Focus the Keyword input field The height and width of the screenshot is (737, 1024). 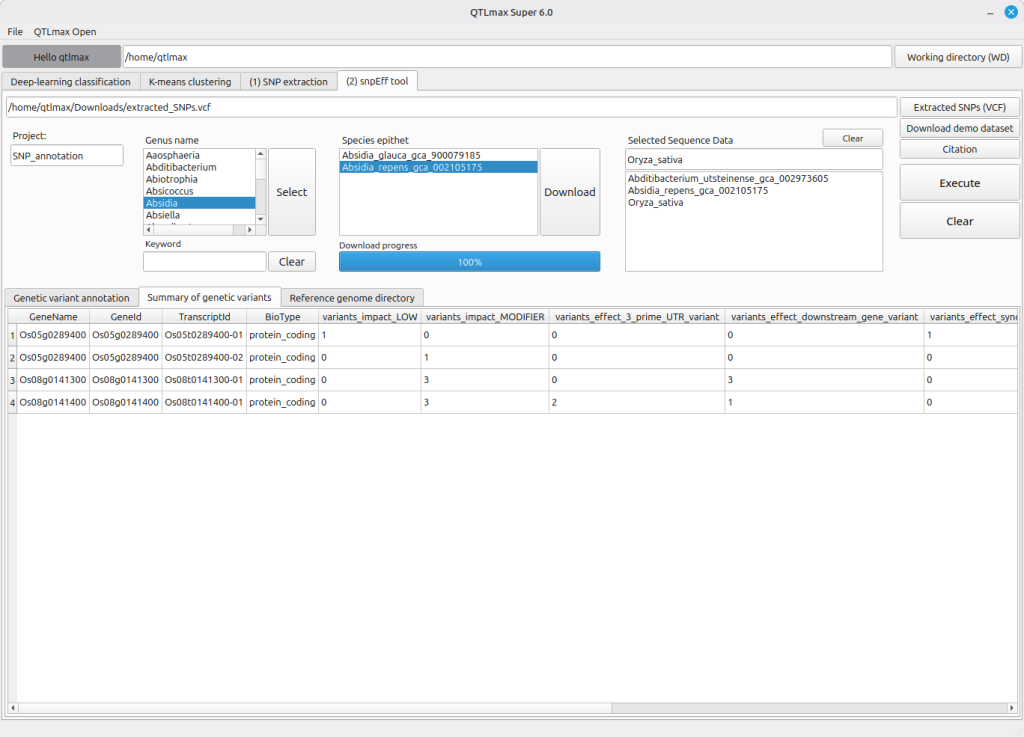204,262
